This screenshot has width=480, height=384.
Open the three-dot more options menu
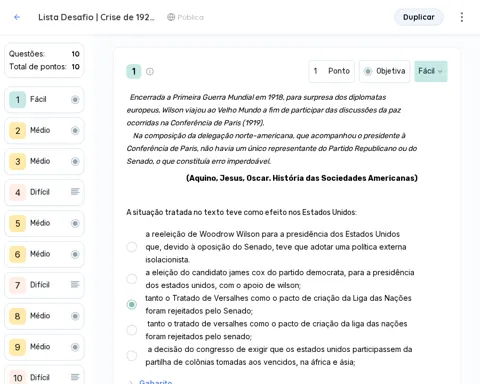(x=462, y=17)
